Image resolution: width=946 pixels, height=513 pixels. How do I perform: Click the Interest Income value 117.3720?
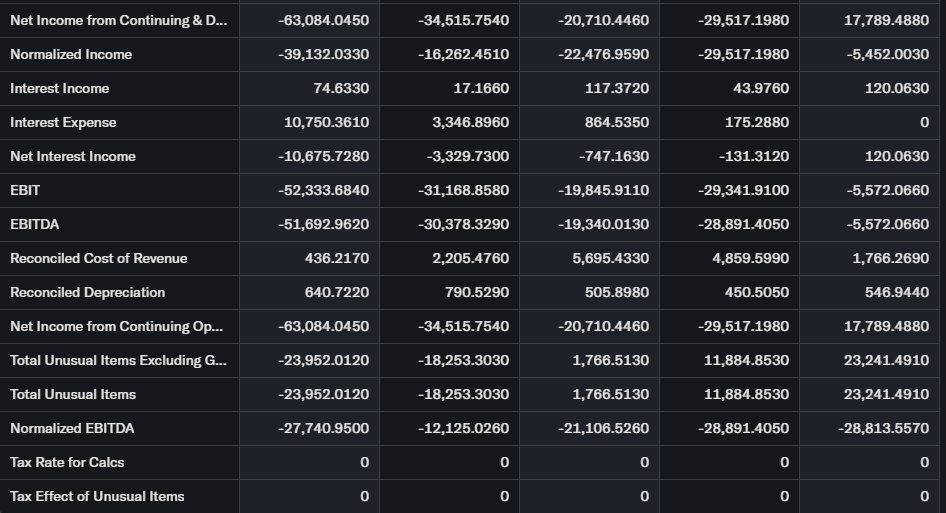tap(617, 88)
